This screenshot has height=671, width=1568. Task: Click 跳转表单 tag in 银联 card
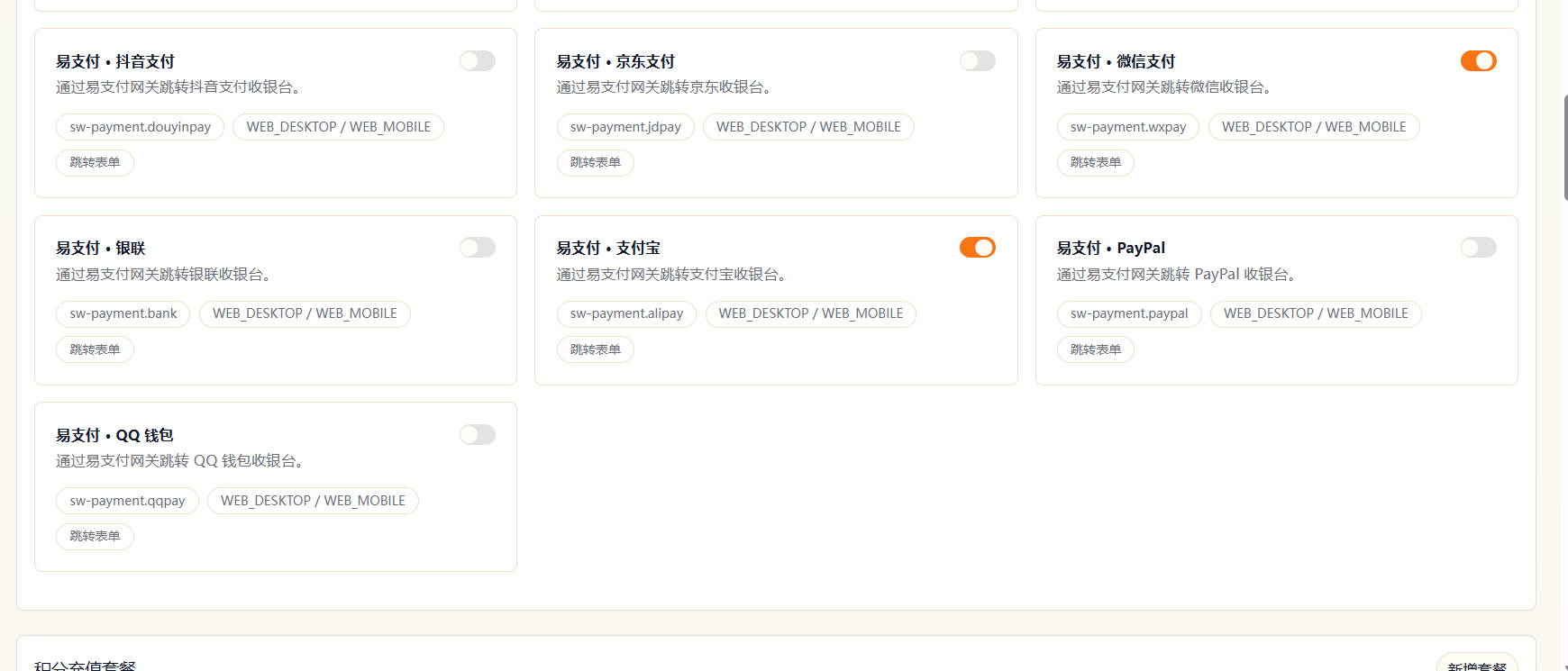coord(96,349)
